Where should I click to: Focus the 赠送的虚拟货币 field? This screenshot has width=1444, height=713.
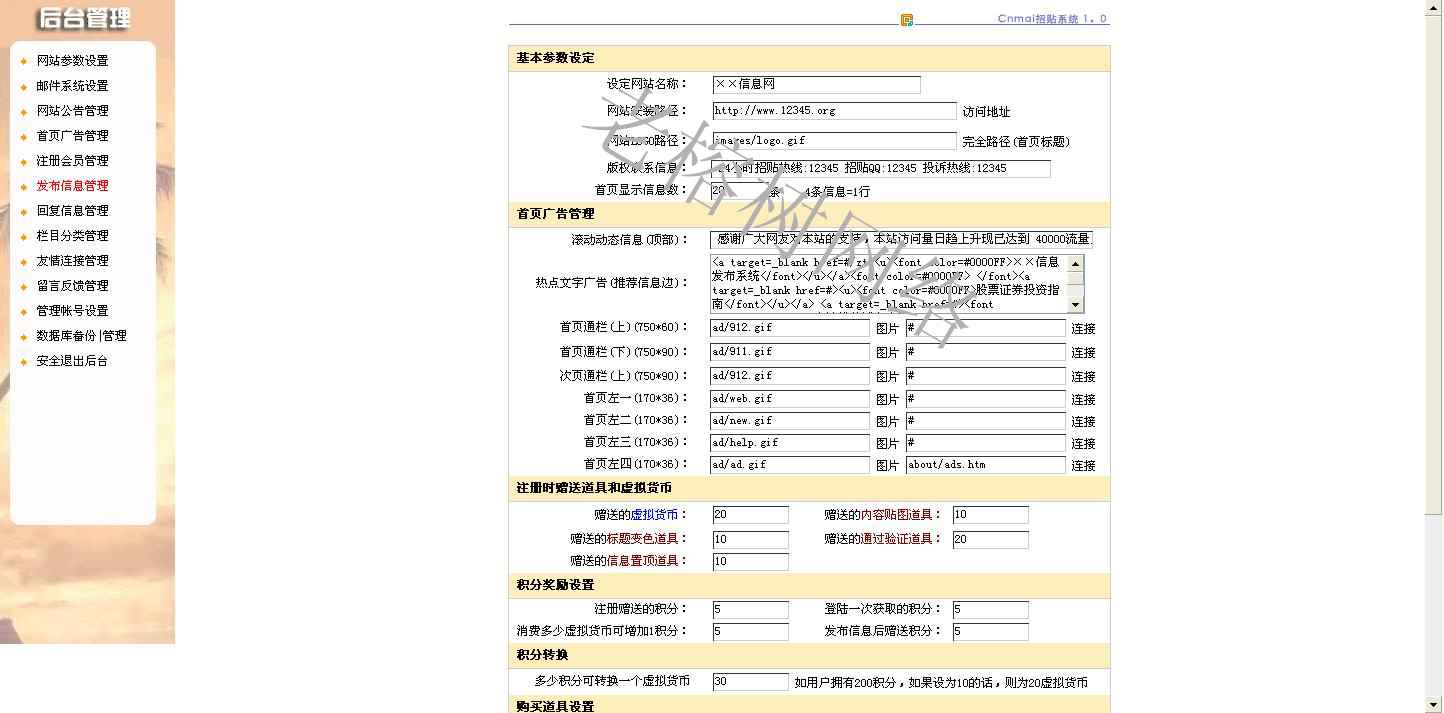[751, 515]
